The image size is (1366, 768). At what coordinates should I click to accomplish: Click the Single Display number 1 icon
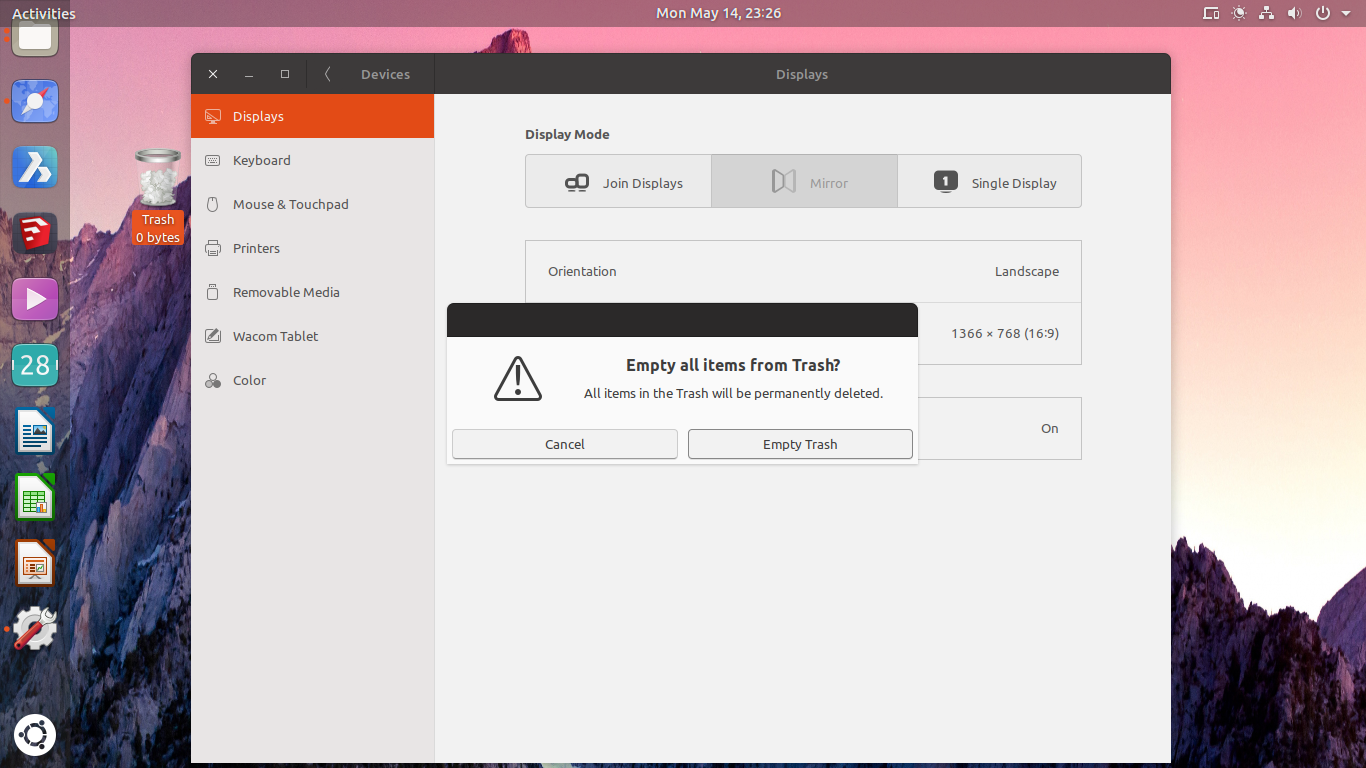point(945,182)
